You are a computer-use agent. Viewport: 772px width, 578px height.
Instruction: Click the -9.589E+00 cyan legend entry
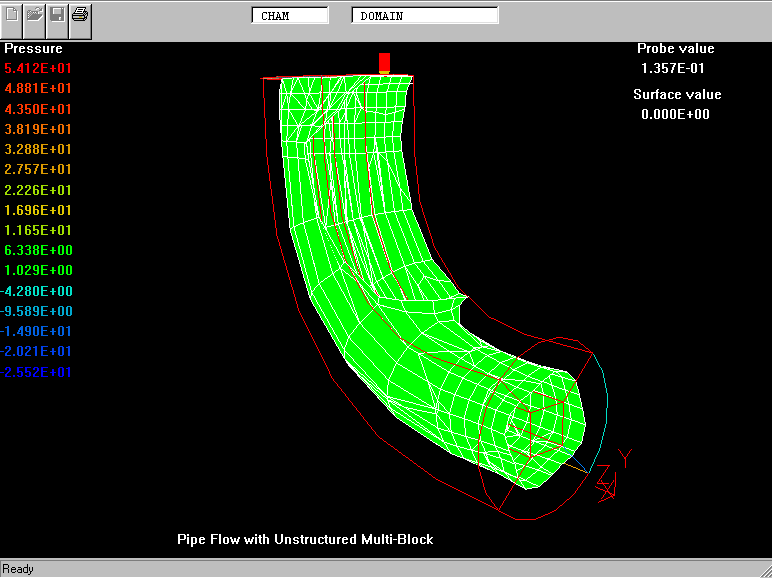click(38, 311)
